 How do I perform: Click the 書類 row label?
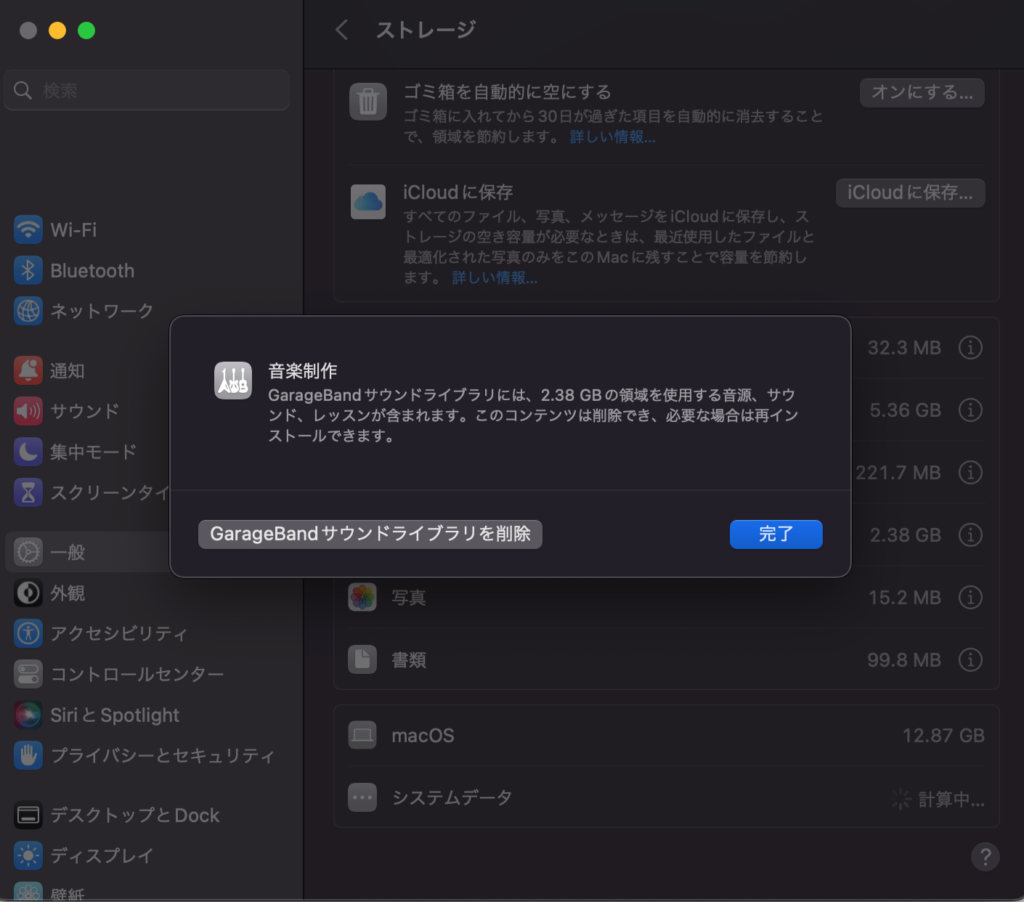[x=409, y=660]
